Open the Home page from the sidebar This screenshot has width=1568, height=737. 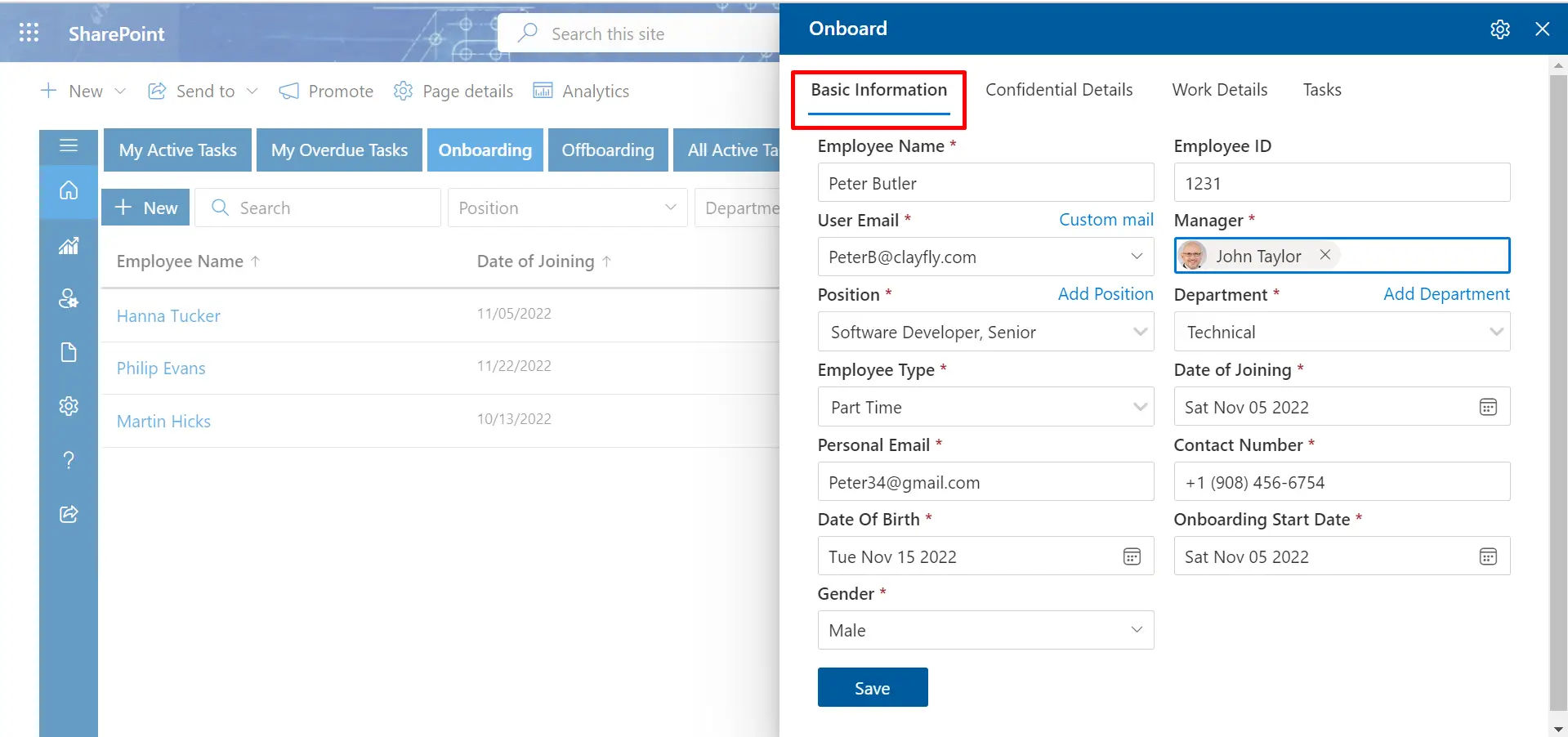coord(68,192)
